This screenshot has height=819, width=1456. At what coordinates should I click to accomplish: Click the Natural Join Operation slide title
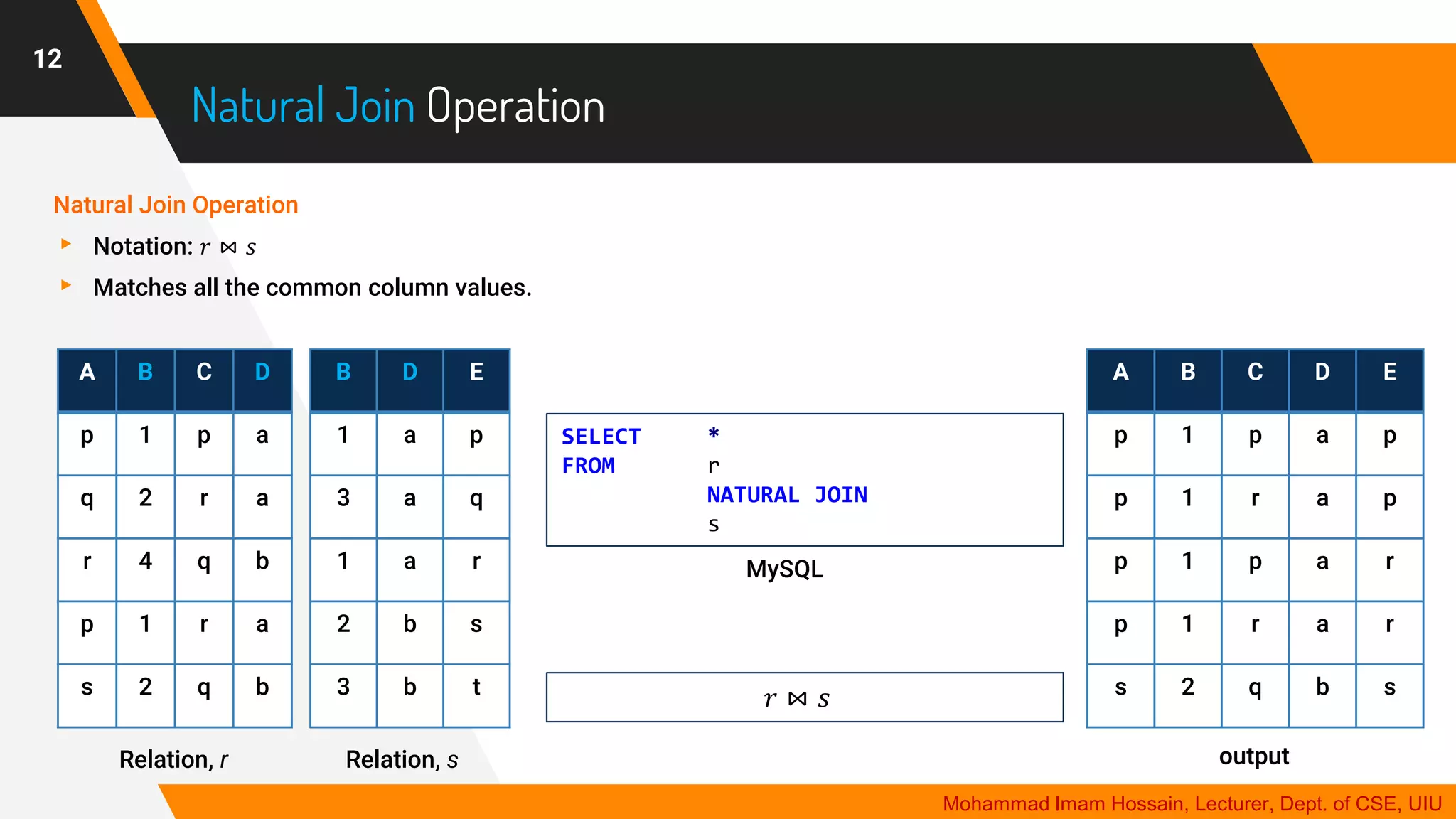tap(398, 107)
